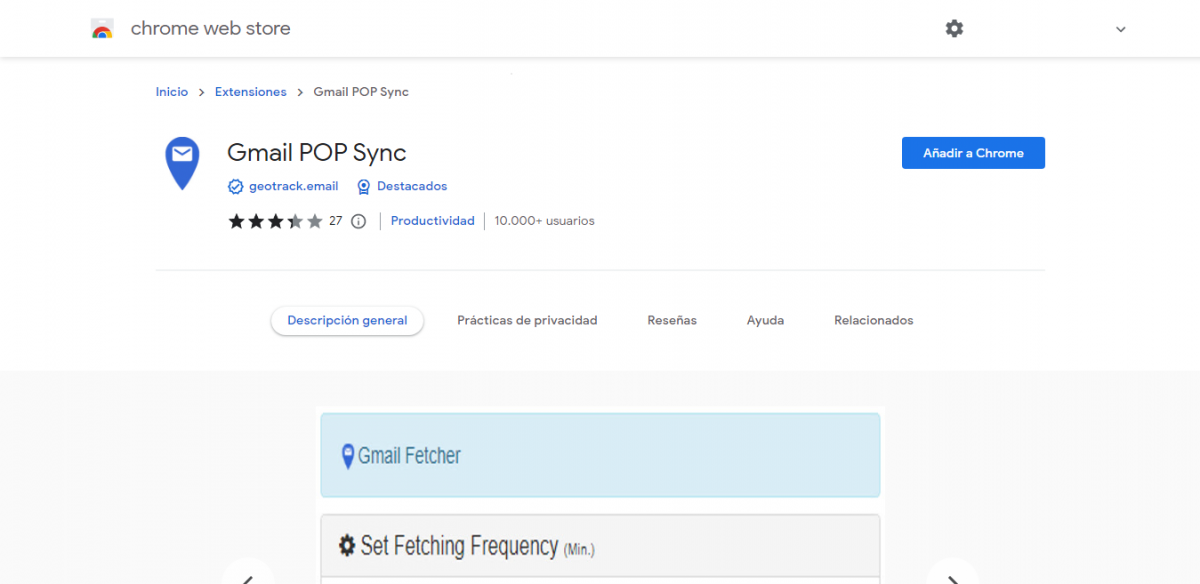
Task: Click the Productividad category link
Action: (432, 221)
